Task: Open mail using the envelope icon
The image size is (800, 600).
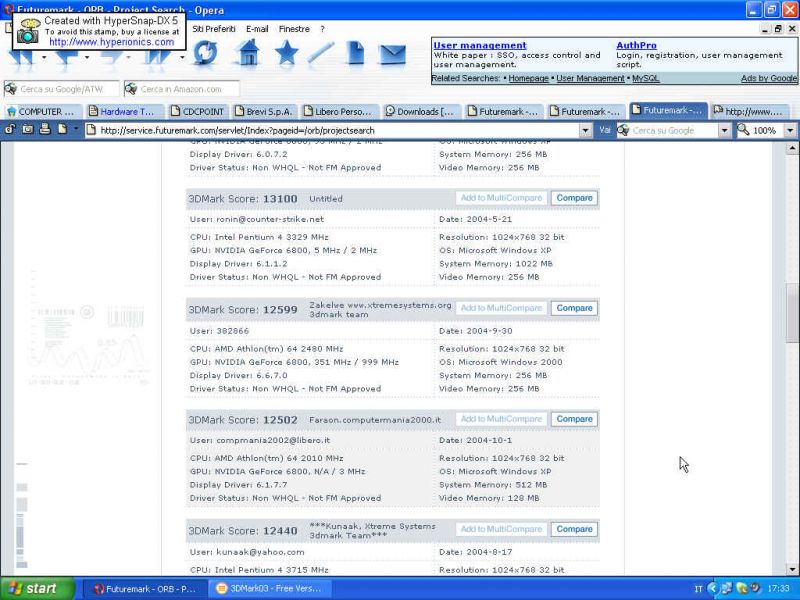Action: point(393,54)
